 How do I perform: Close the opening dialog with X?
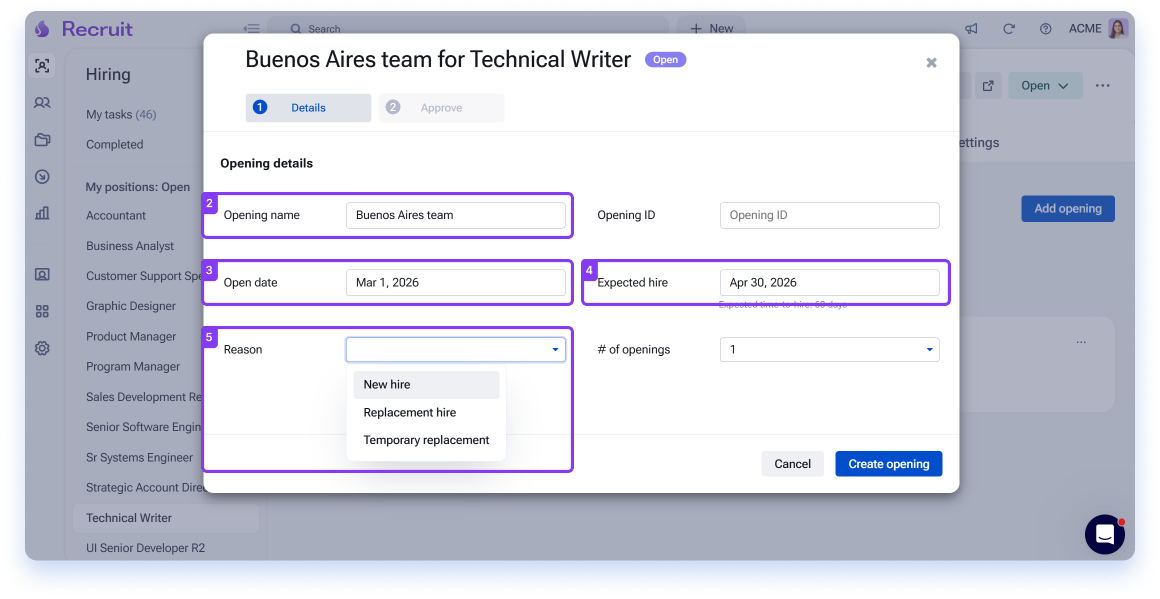point(931,63)
